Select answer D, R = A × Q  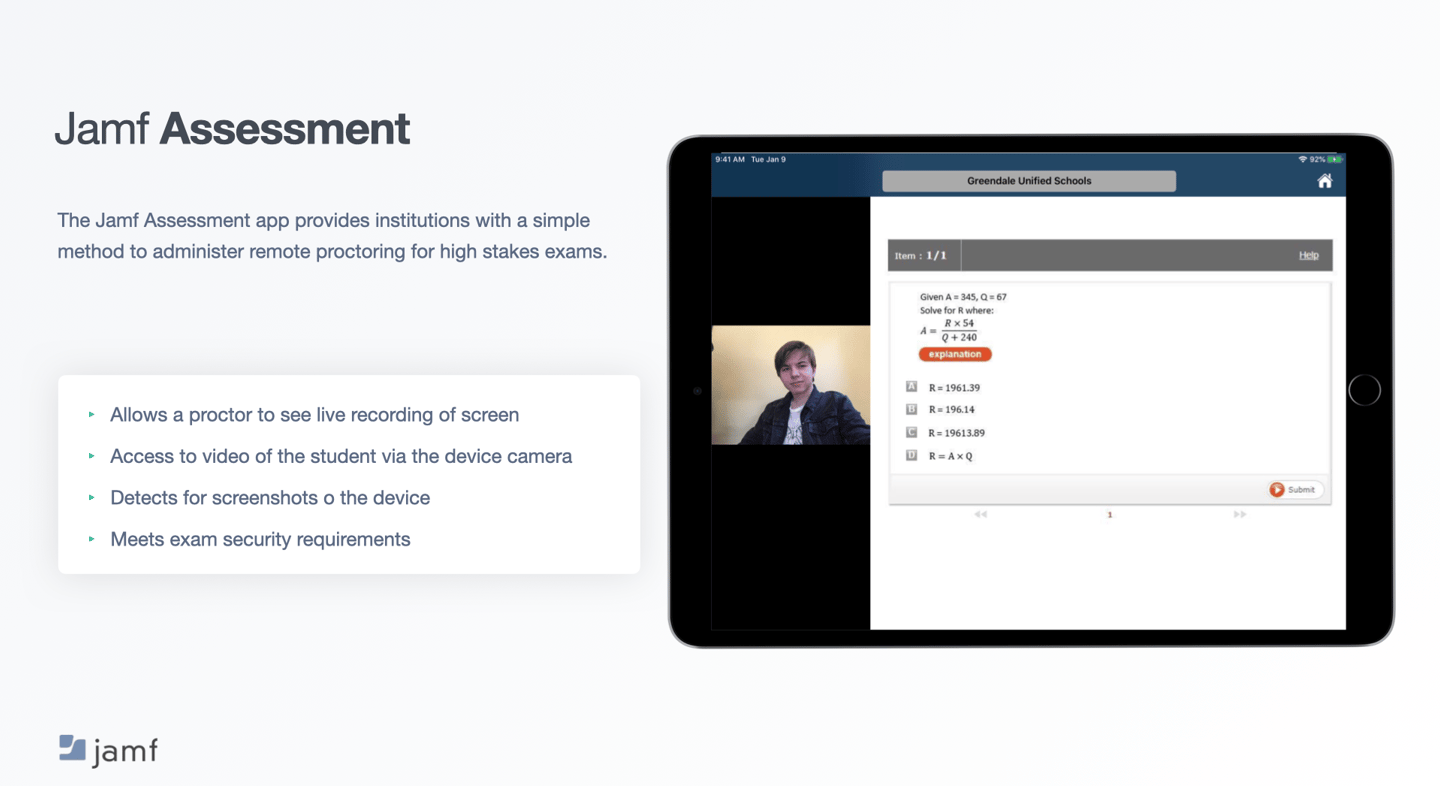coord(939,456)
